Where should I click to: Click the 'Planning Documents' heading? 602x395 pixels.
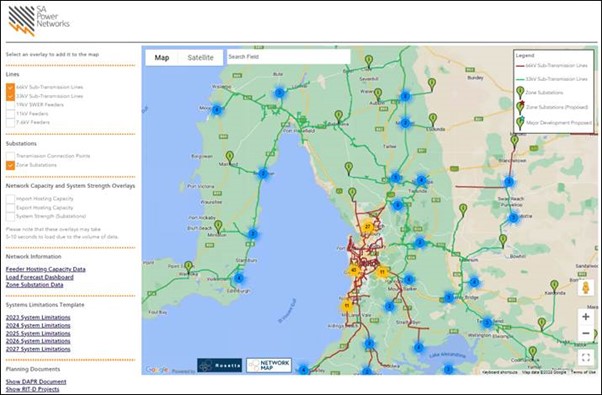pyautogui.click(x=33, y=369)
